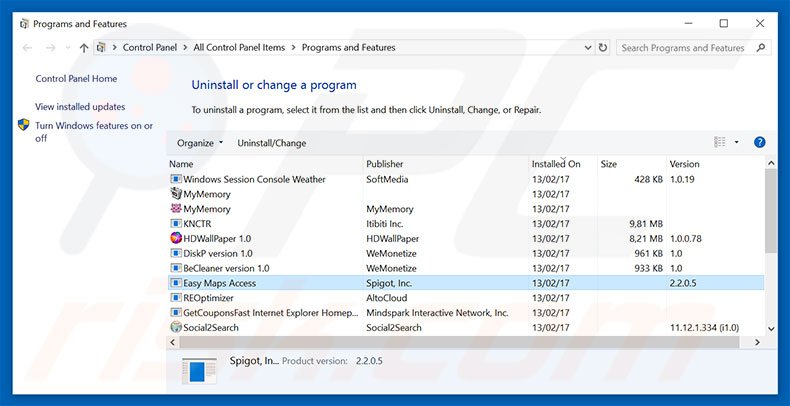
Task: Click the Back navigation arrow
Action: pos(27,48)
